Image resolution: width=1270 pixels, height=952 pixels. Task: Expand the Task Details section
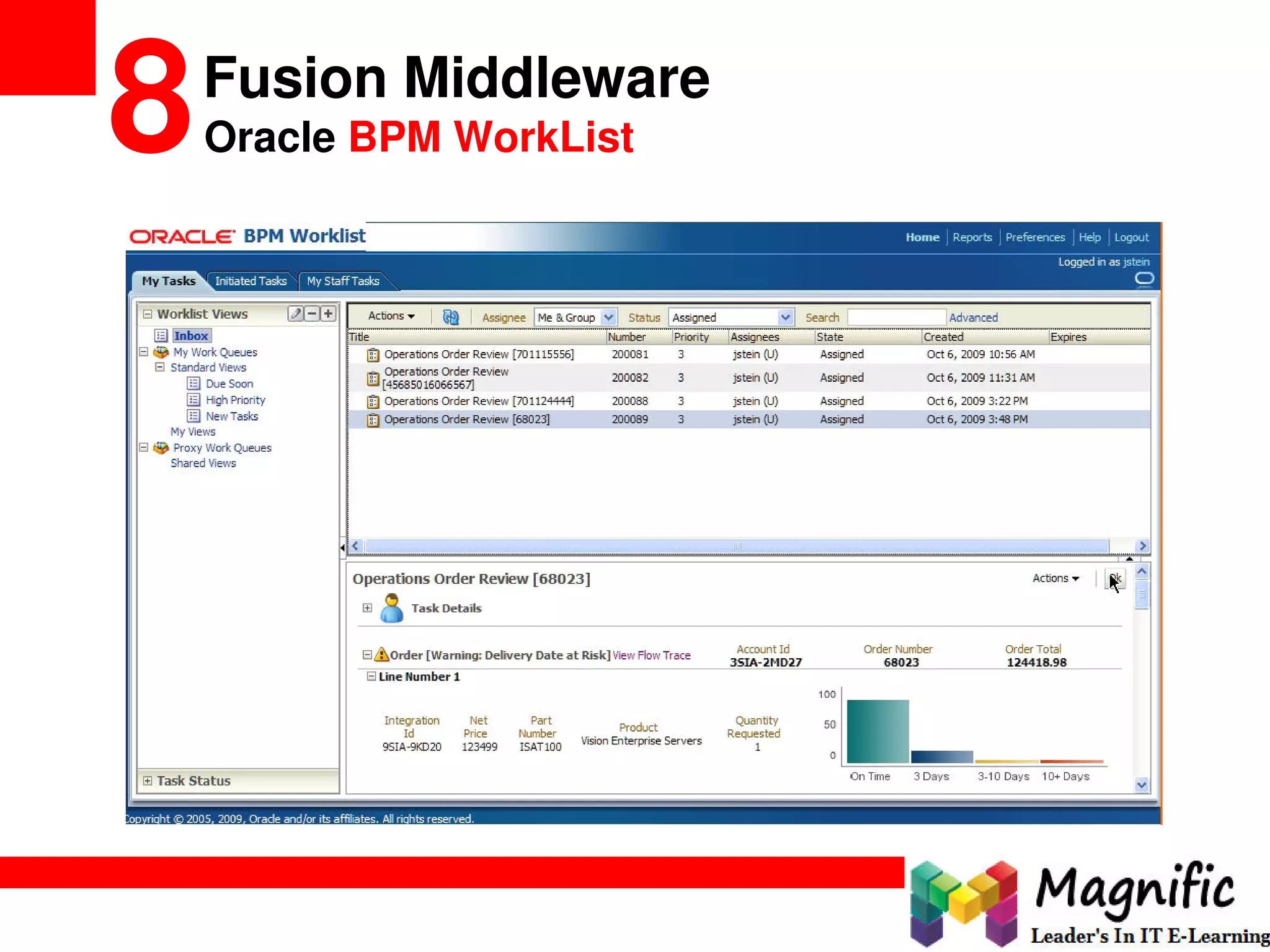click(x=367, y=608)
